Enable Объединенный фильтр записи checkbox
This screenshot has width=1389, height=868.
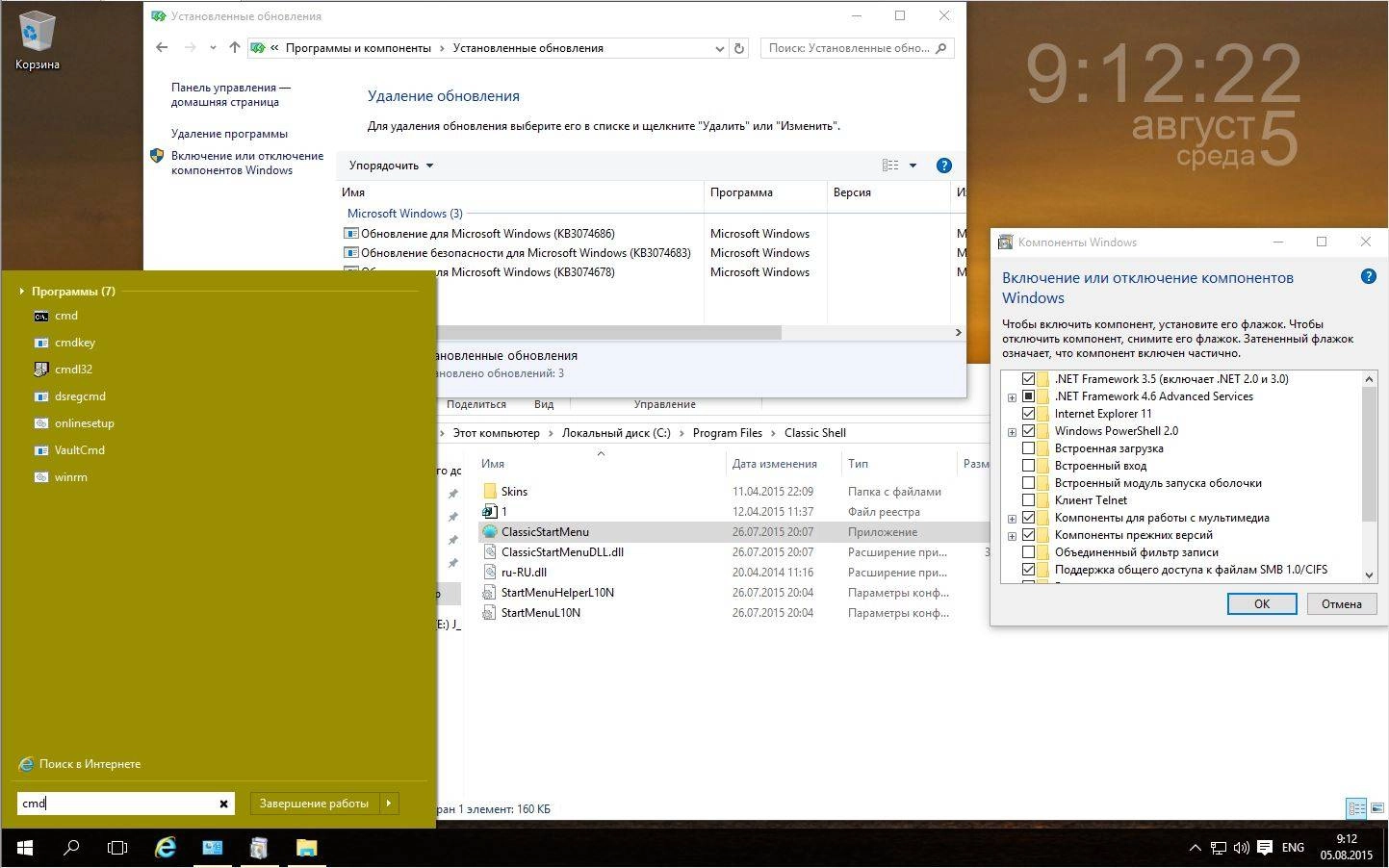pos(1028,552)
